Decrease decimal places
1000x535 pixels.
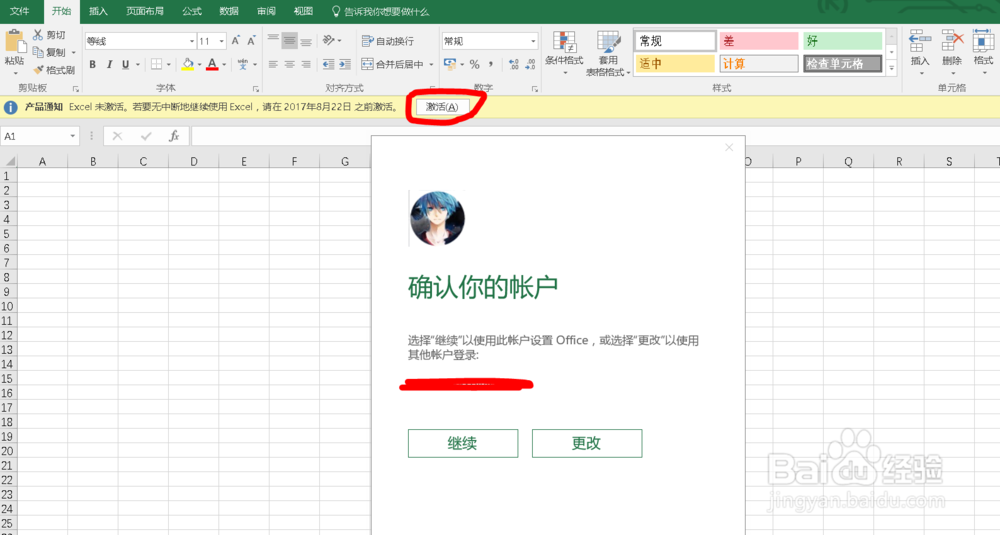[531, 64]
